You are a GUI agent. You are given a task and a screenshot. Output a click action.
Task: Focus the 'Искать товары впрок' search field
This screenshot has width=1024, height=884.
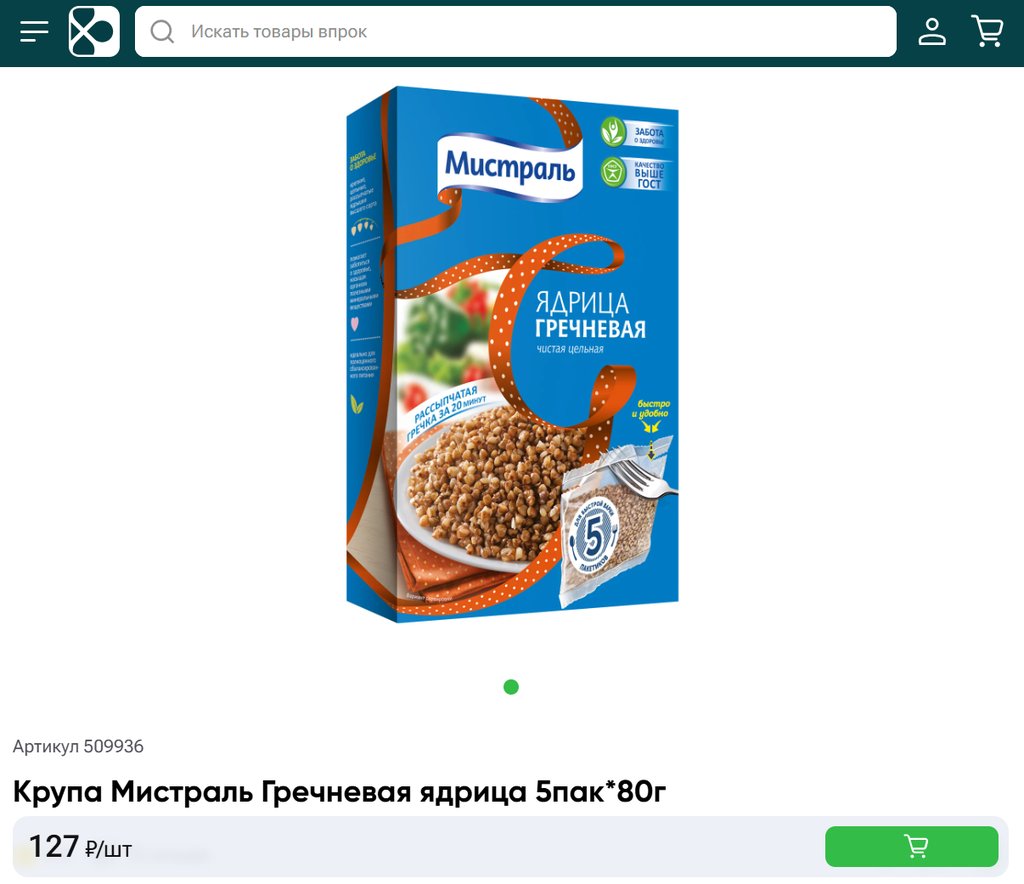click(515, 31)
